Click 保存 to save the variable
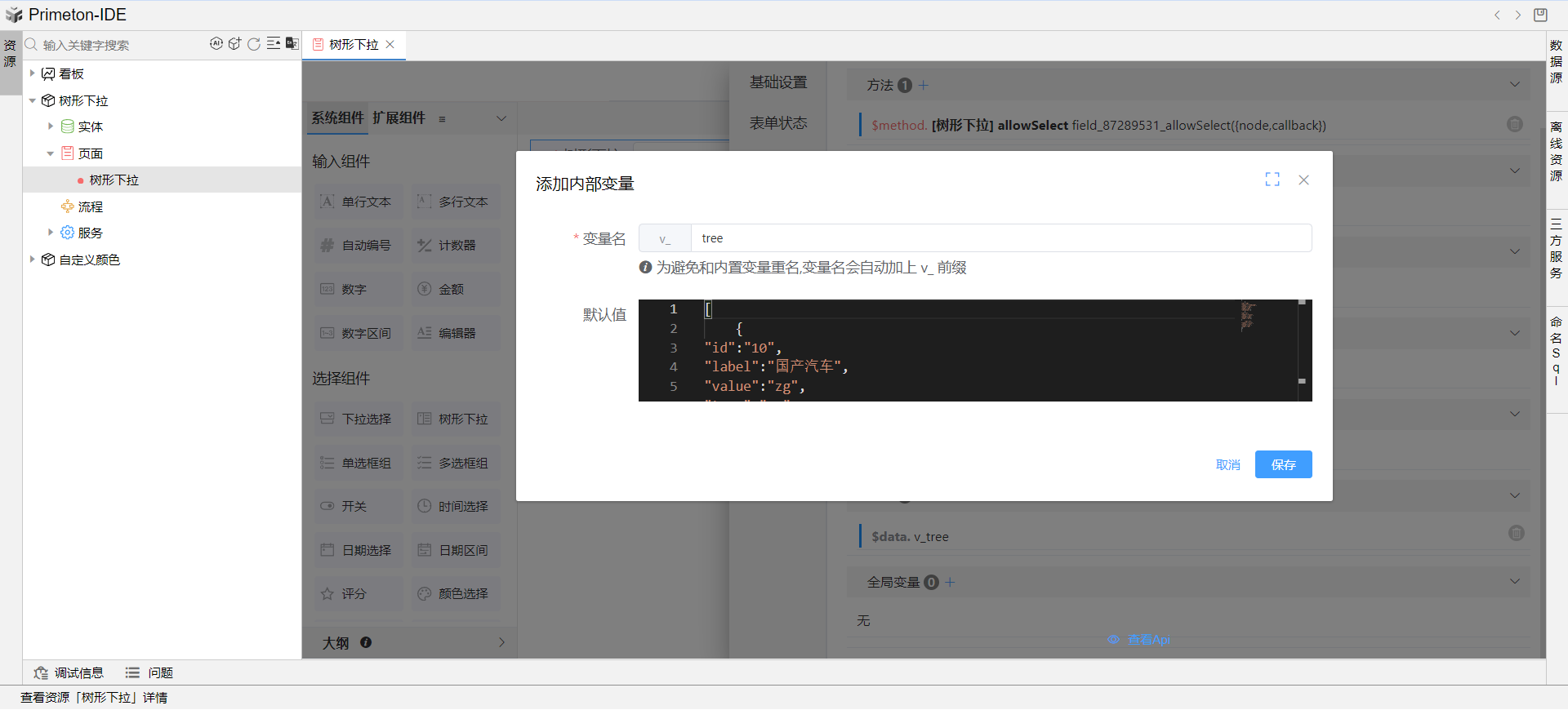This screenshot has width=1568, height=710. pyautogui.click(x=1283, y=464)
